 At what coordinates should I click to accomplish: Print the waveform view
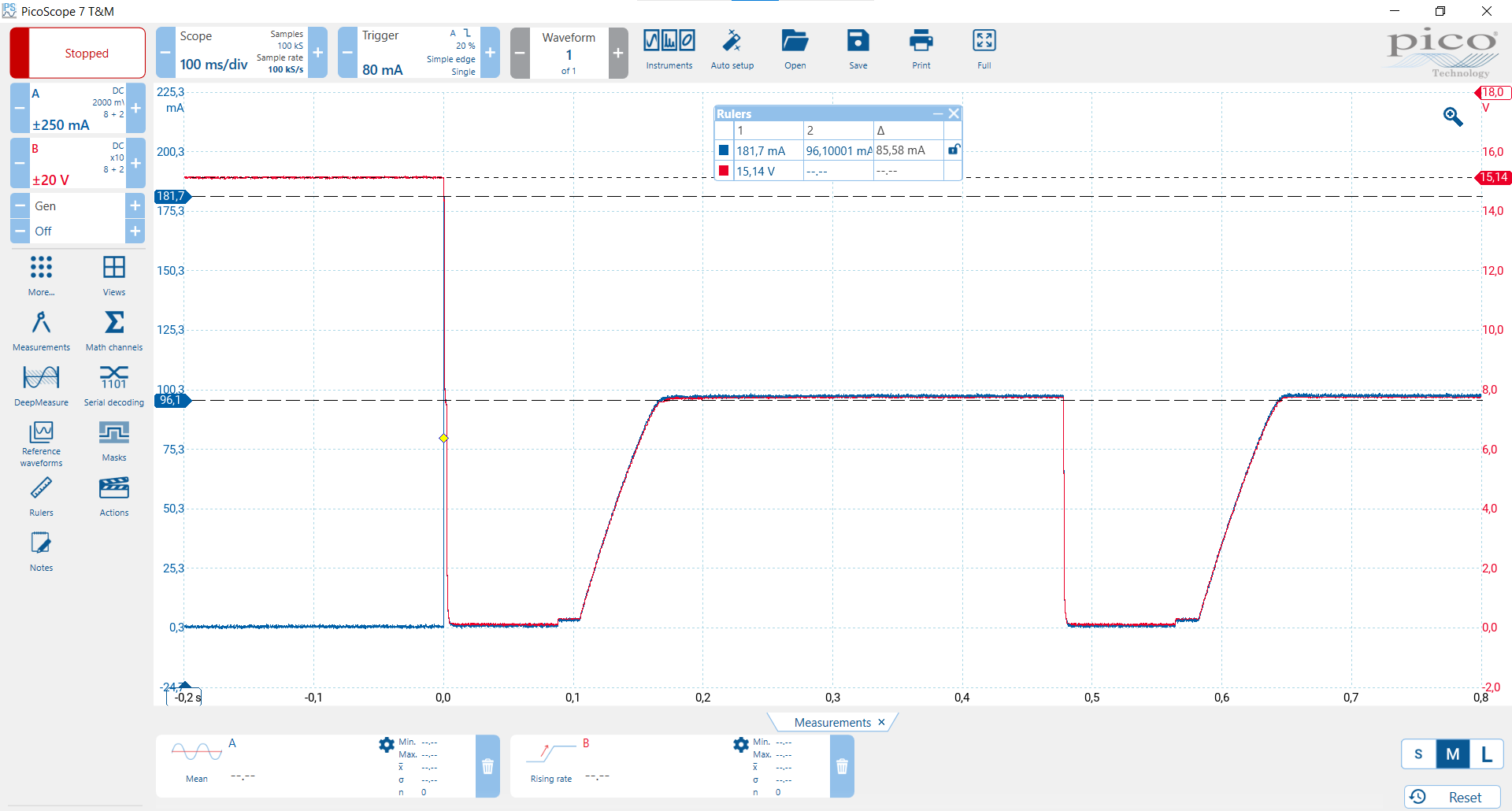tap(921, 50)
